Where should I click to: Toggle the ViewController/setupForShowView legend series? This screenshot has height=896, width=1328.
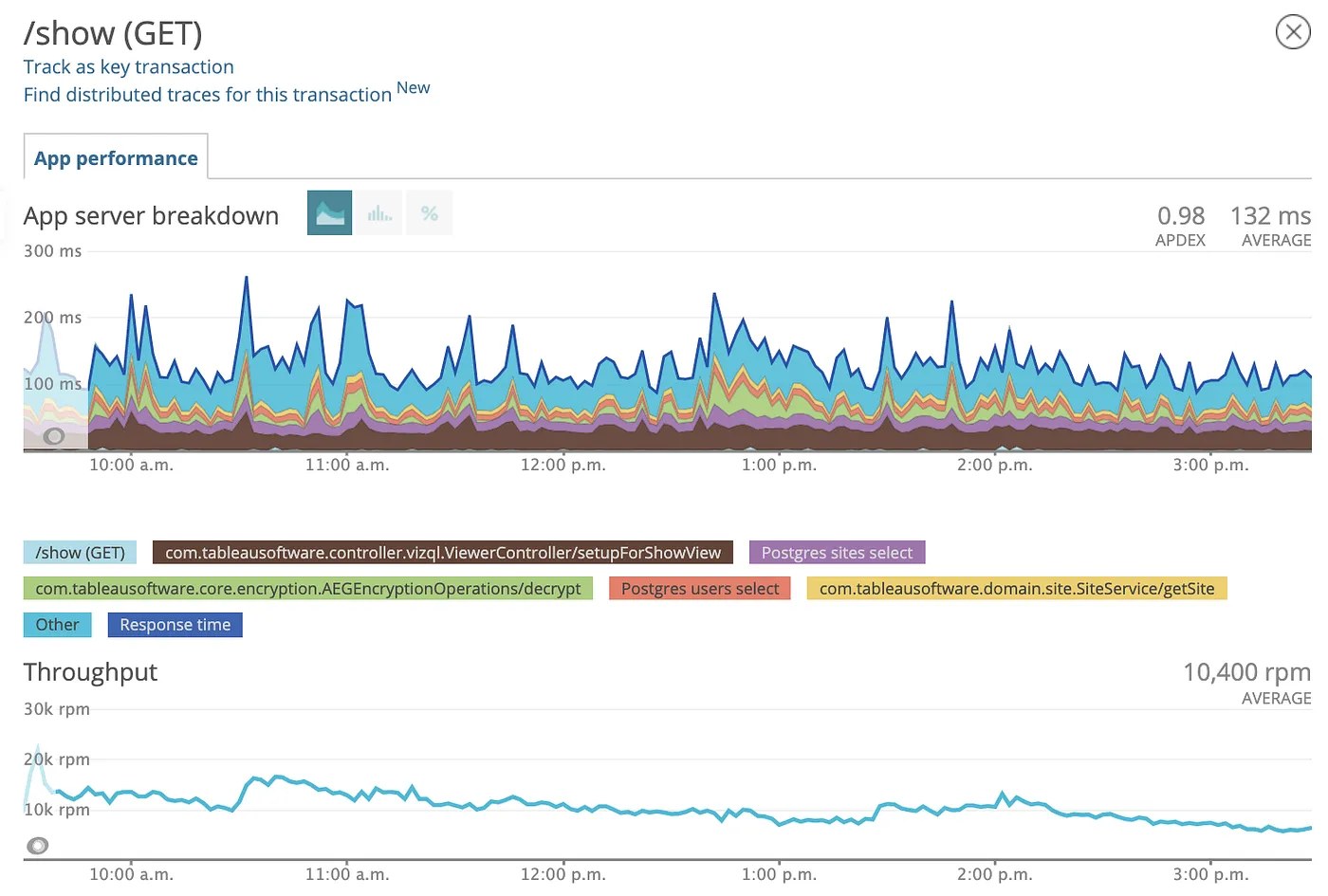tap(442, 553)
